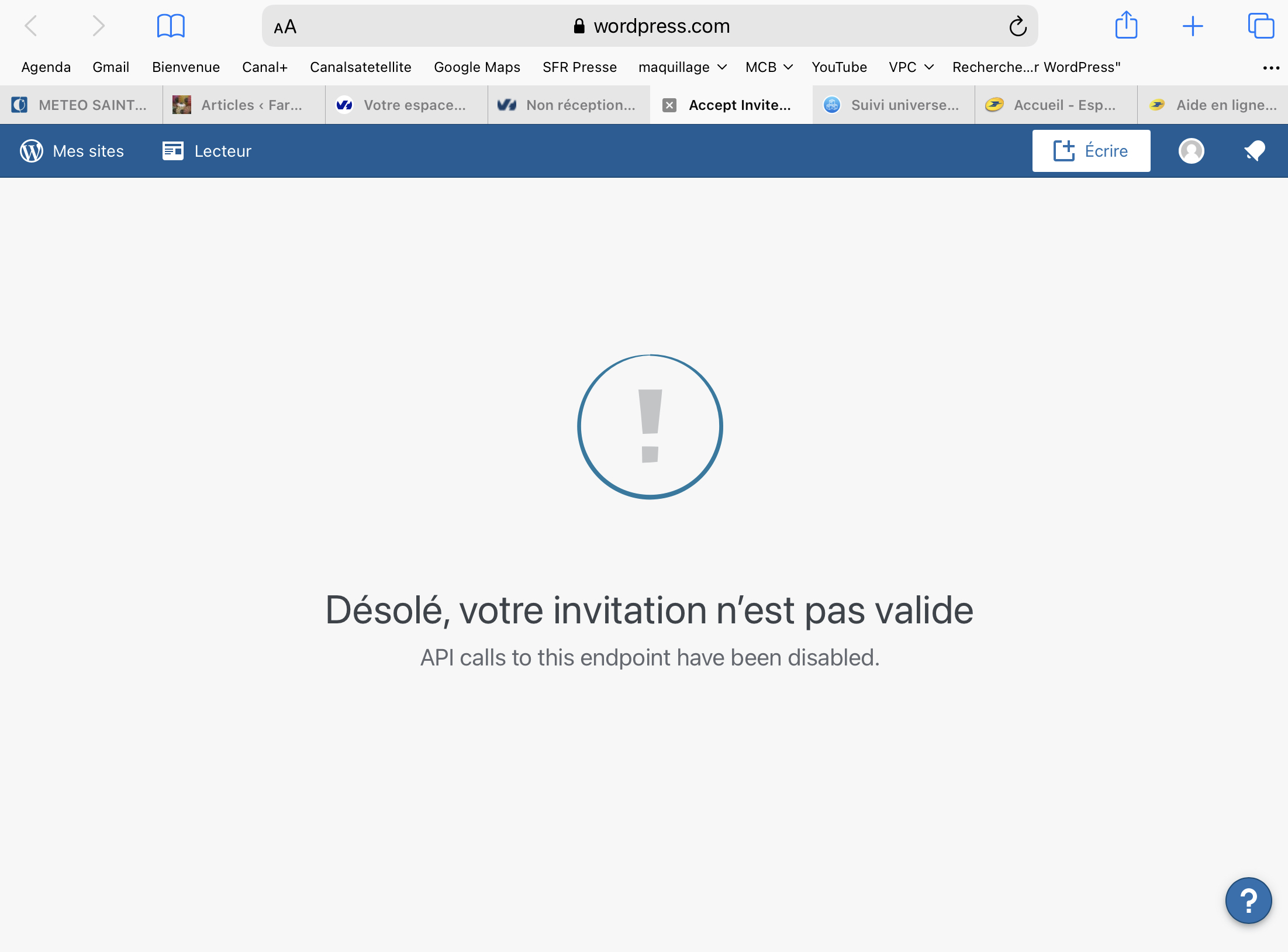Screen dimensions: 1288x952
Task: Tap the share icon in Safari toolbar
Action: [1126, 26]
